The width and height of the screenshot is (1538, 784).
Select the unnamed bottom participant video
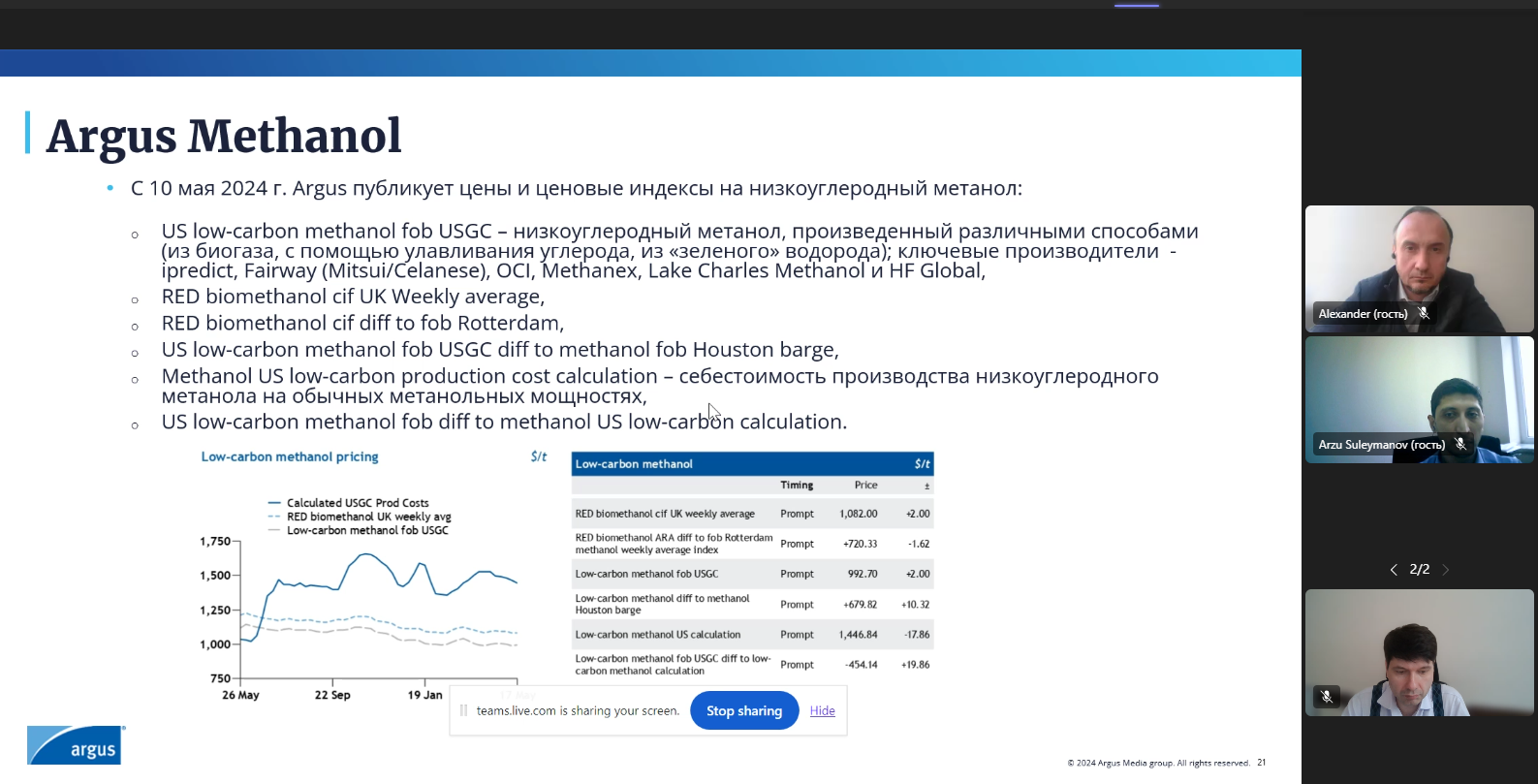(1419, 652)
